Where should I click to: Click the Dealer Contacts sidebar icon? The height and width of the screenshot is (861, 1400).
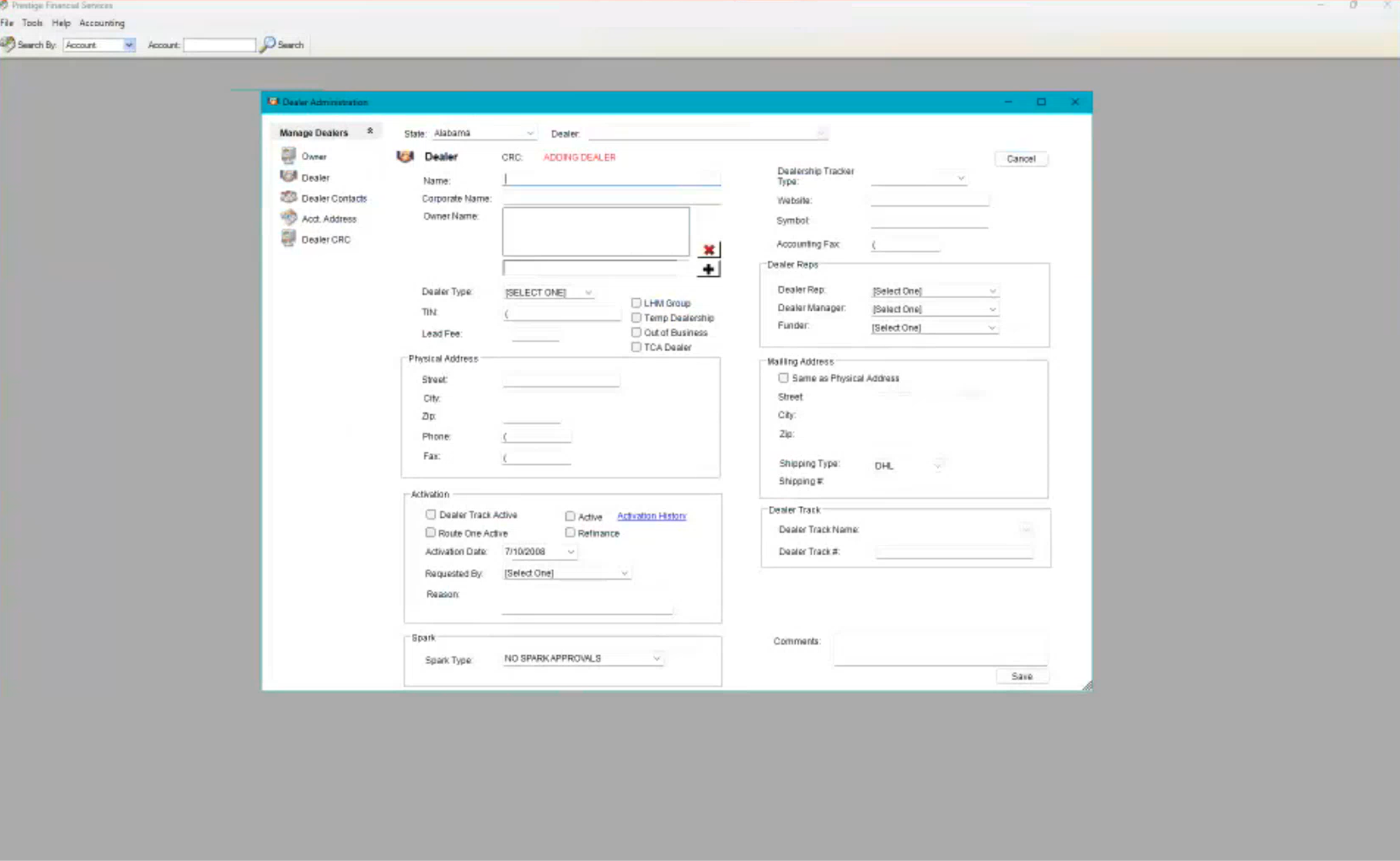click(289, 197)
